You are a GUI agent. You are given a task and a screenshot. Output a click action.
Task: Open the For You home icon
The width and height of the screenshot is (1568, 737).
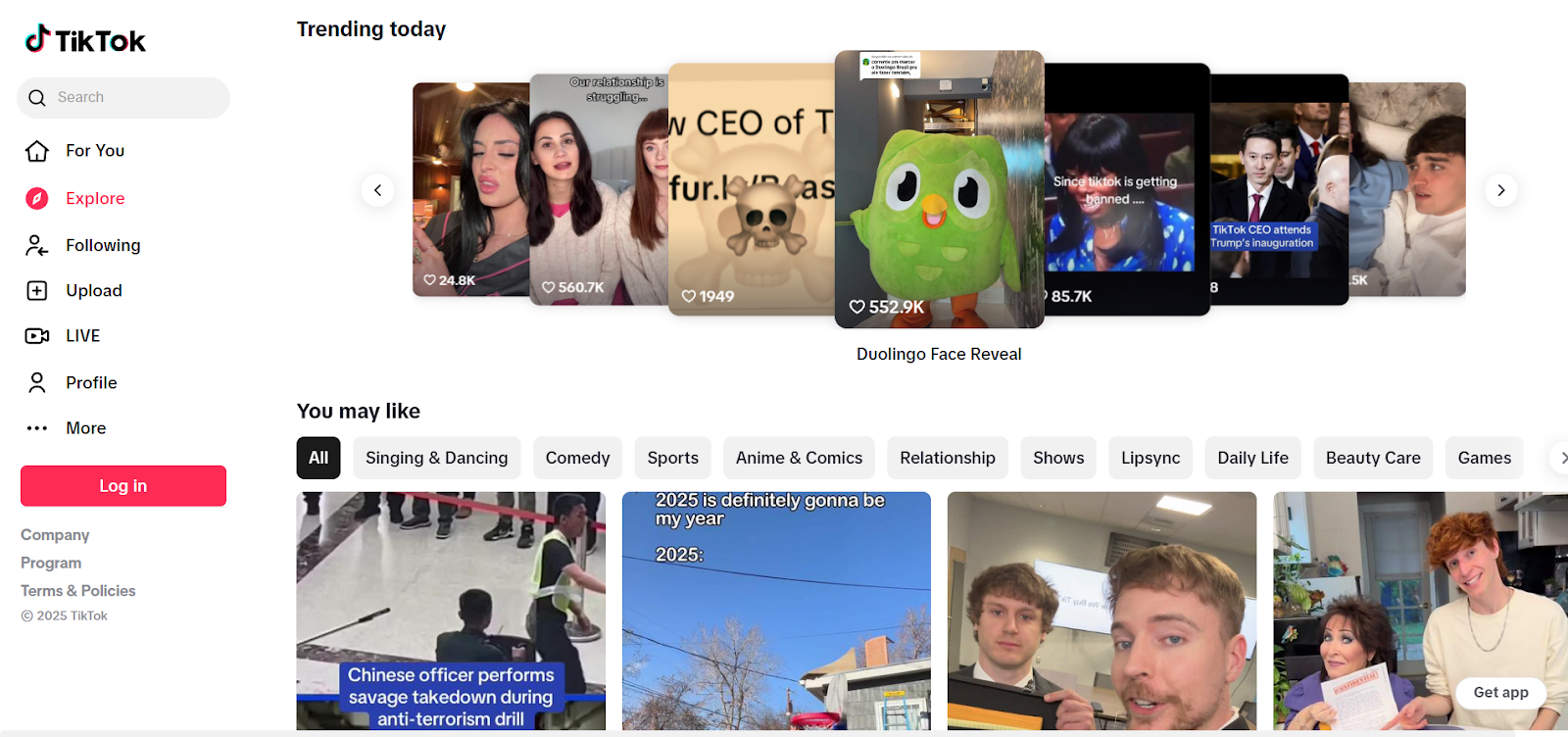37,151
